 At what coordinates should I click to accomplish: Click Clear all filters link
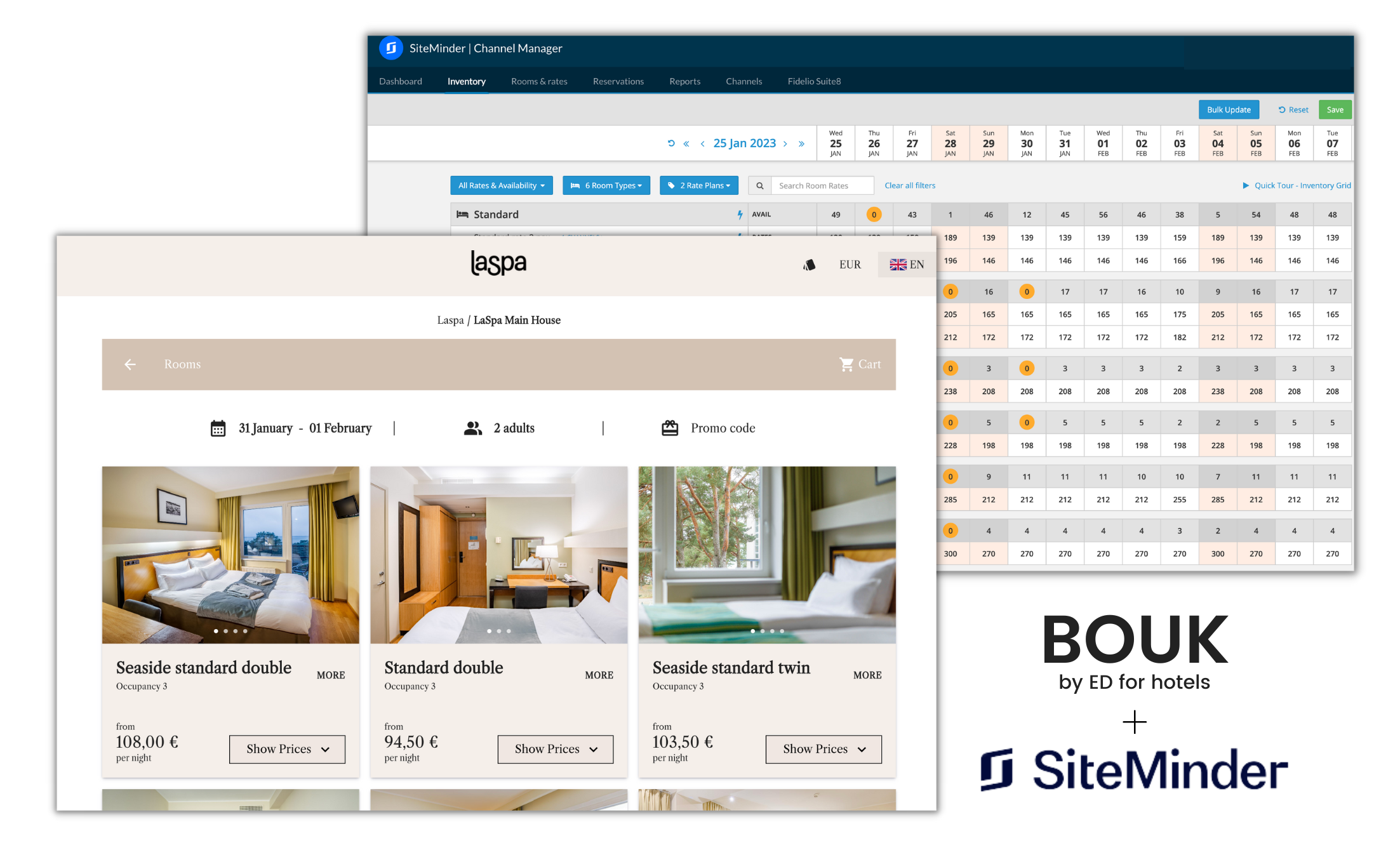909,185
